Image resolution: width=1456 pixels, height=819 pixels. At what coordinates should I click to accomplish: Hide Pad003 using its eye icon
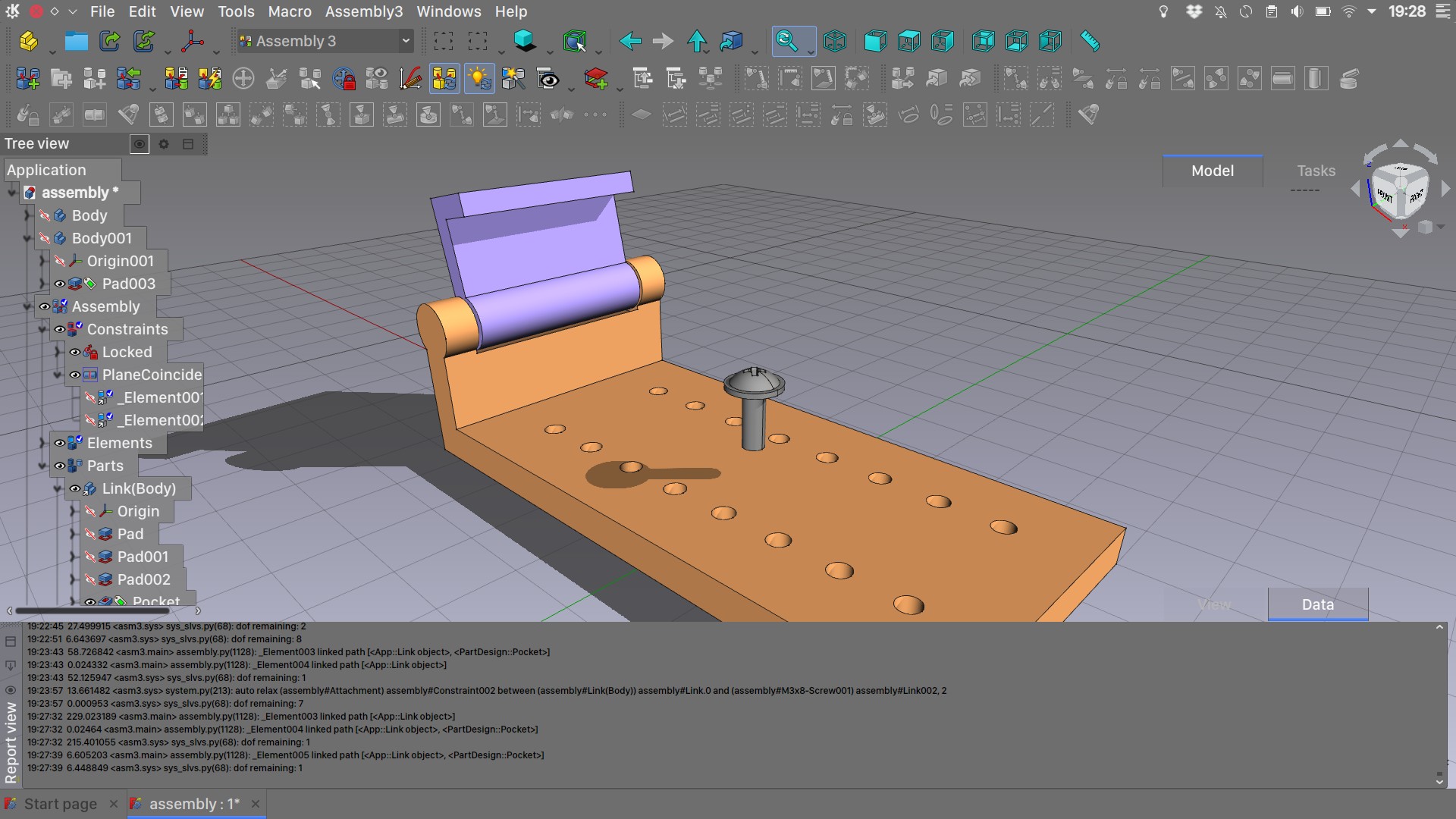point(61,284)
